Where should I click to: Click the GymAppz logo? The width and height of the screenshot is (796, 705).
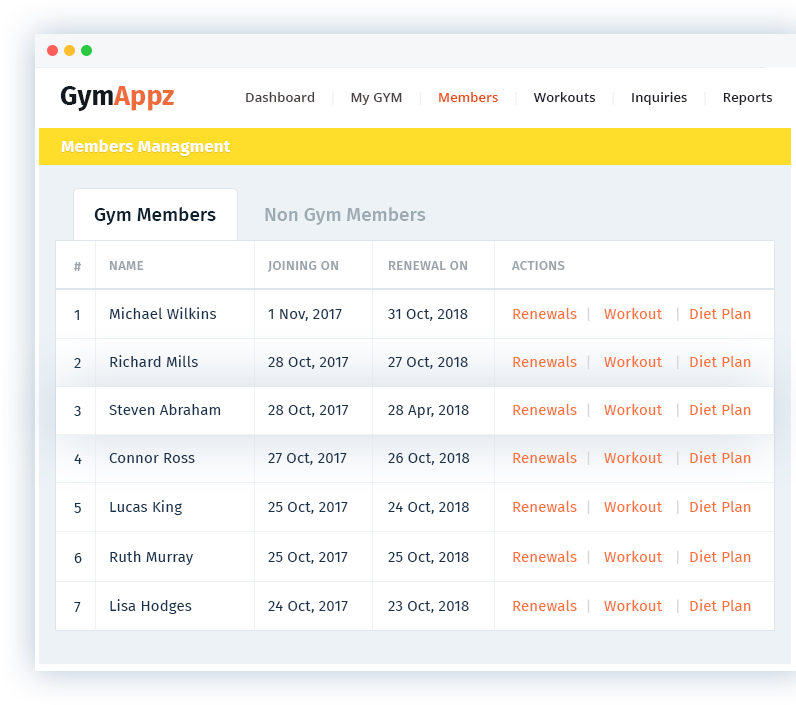pos(117,97)
